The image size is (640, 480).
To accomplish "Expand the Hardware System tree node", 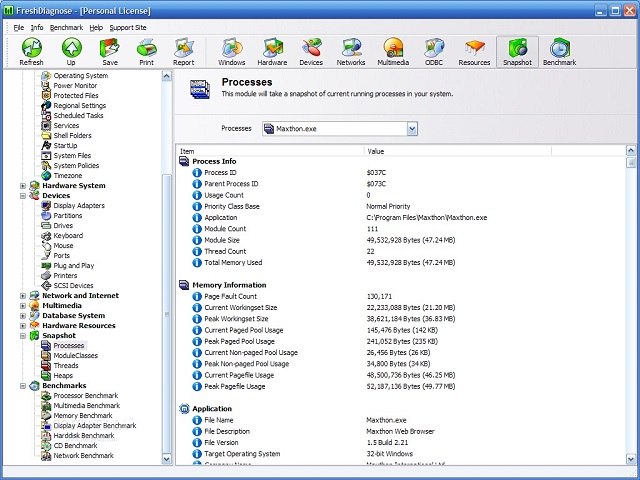I will [23, 186].
